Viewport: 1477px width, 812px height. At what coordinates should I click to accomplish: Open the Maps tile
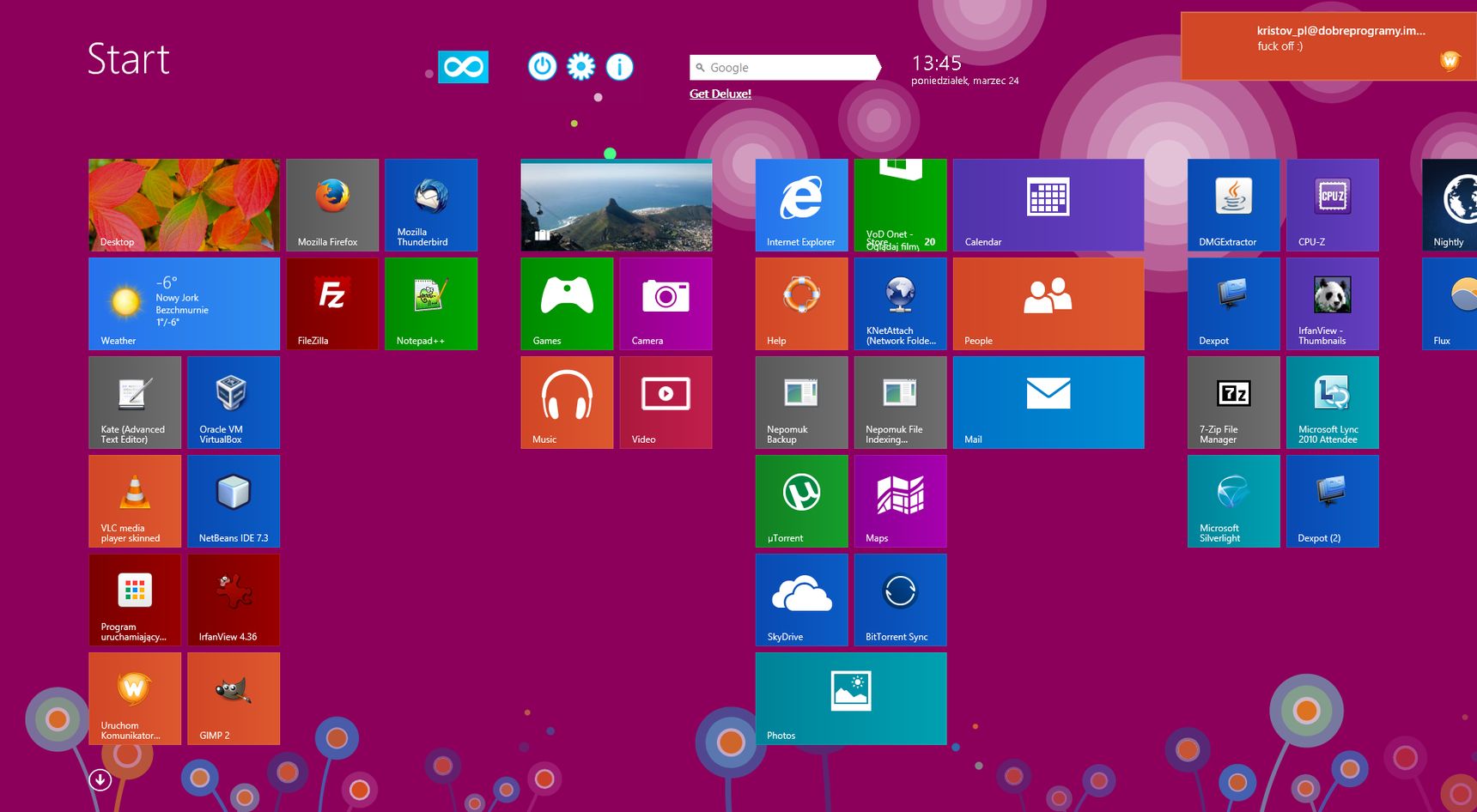click(x=901, y=501)
